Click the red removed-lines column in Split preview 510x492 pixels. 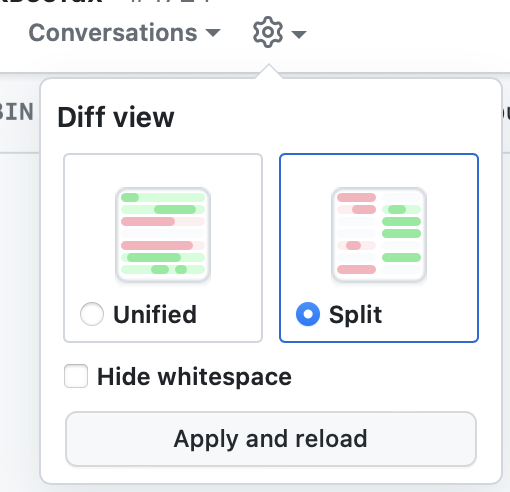(x=356, y=233)
